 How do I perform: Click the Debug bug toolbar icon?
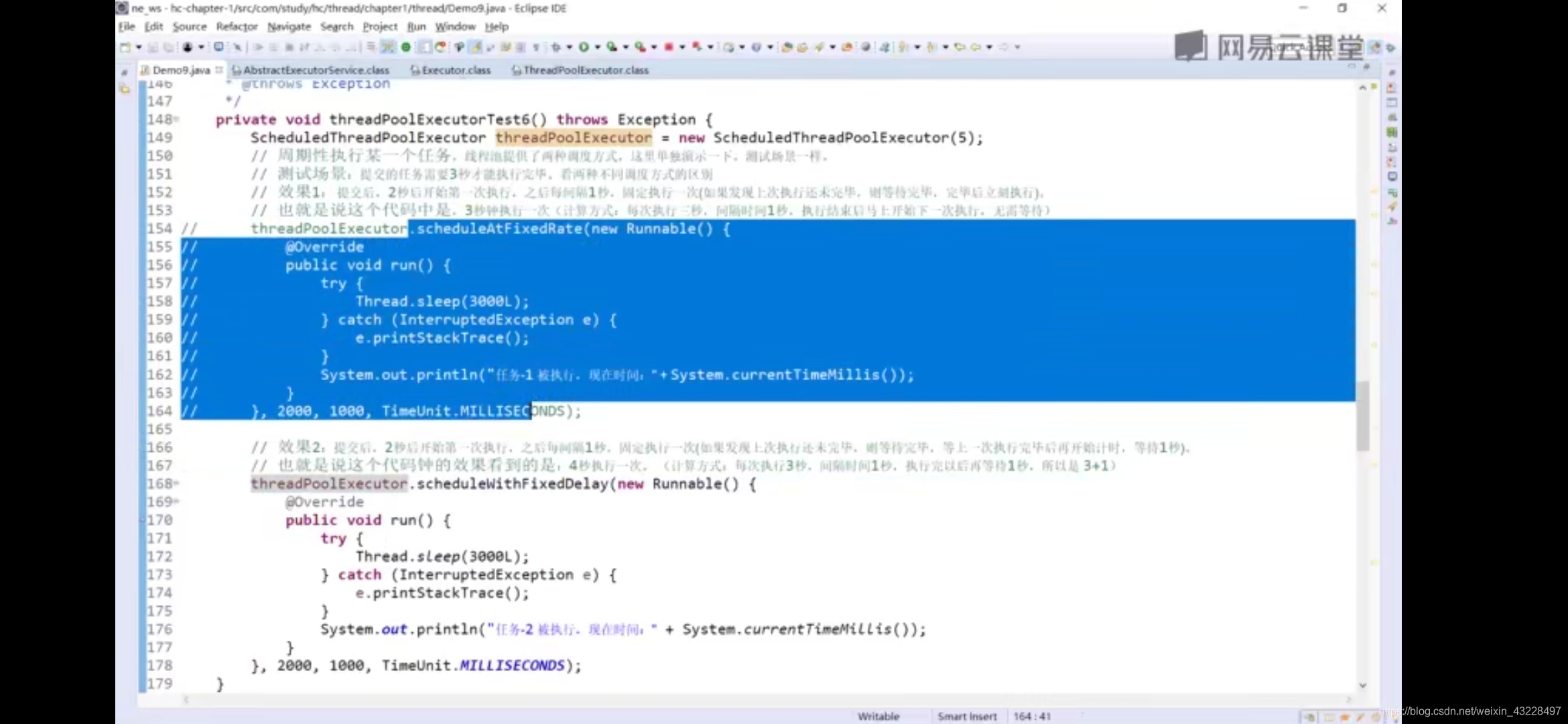click(556, 47)
